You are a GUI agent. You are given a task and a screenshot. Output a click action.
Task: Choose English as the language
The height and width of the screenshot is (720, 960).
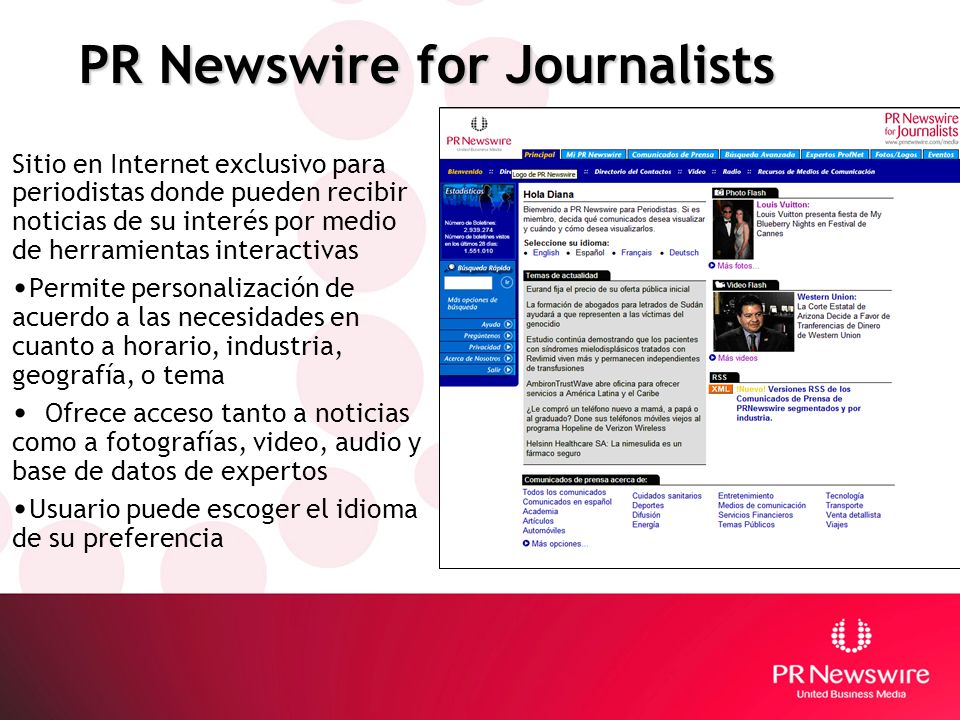click(x=546, y=253)
